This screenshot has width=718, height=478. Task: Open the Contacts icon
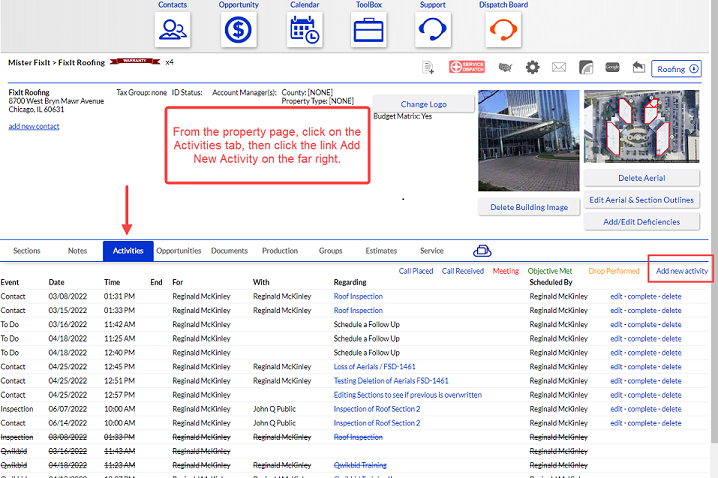tap(173, 30)
